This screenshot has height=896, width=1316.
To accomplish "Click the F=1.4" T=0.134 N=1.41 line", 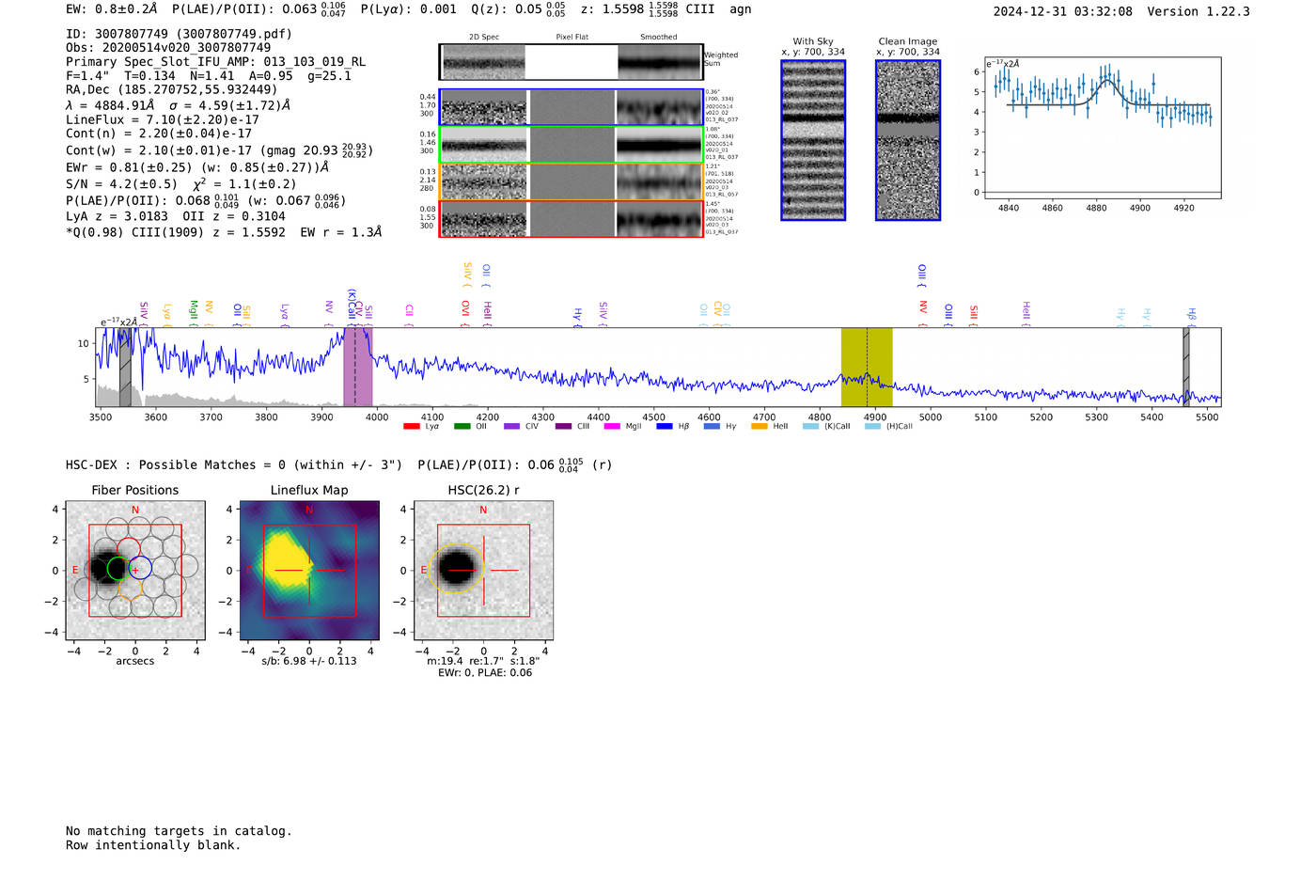I will [209, 76].
